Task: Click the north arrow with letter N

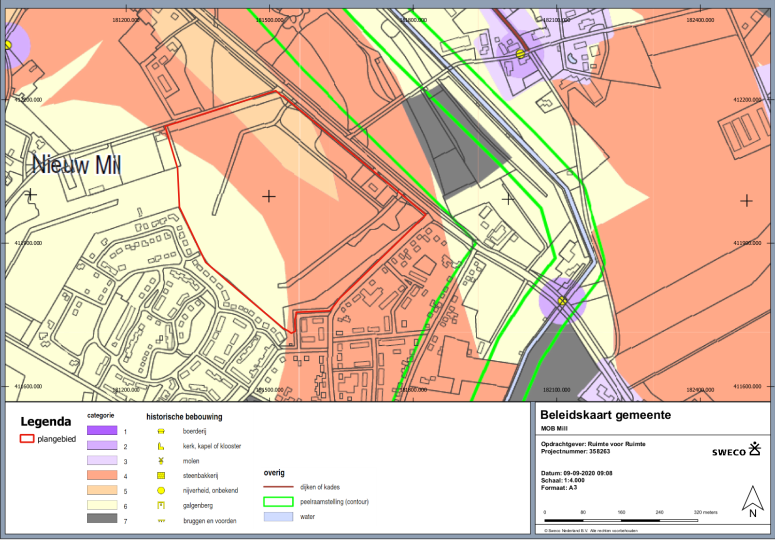Action: click(x=752, y=501)
